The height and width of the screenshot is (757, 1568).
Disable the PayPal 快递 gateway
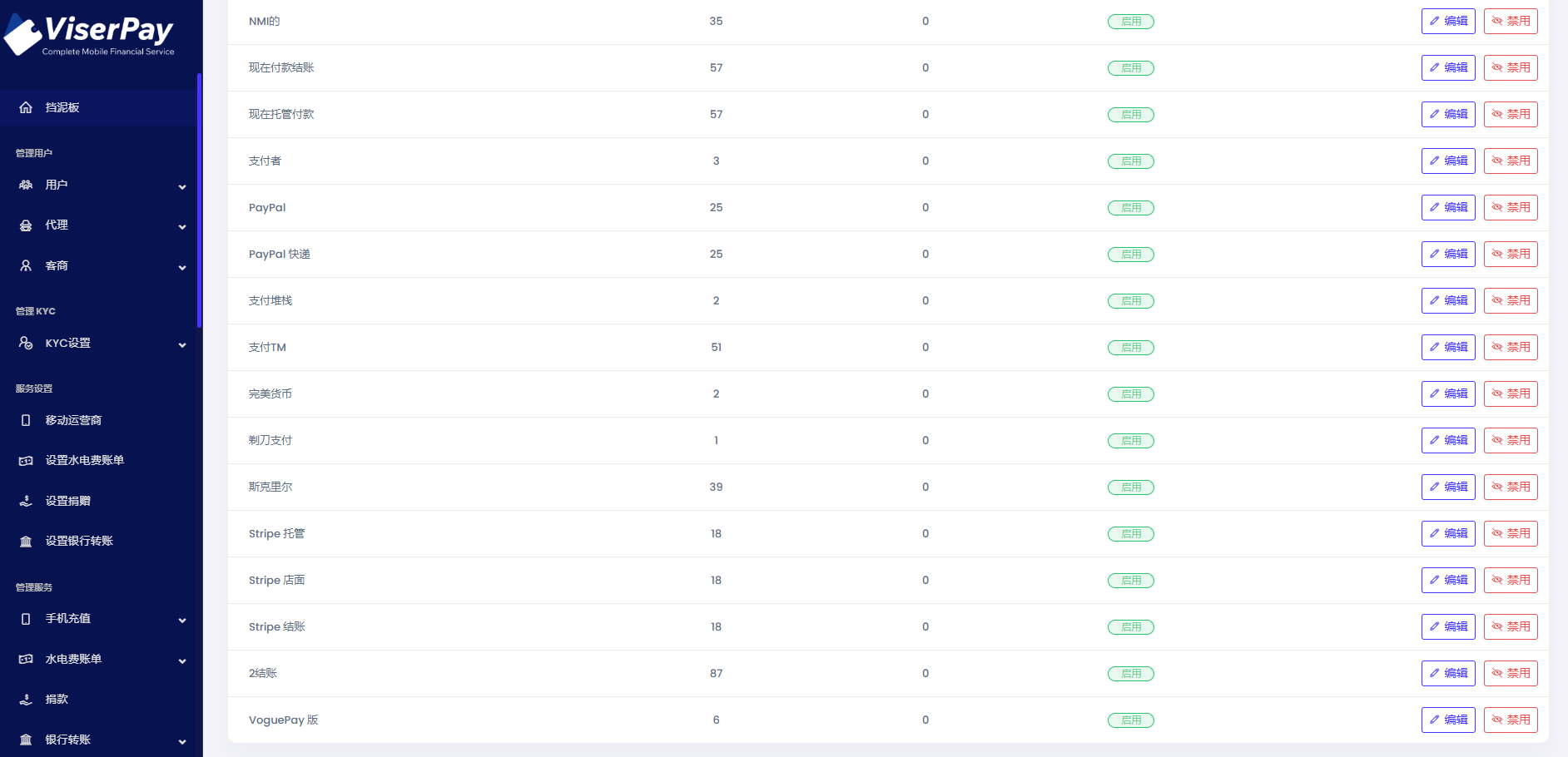click(x=1511, y=254)
